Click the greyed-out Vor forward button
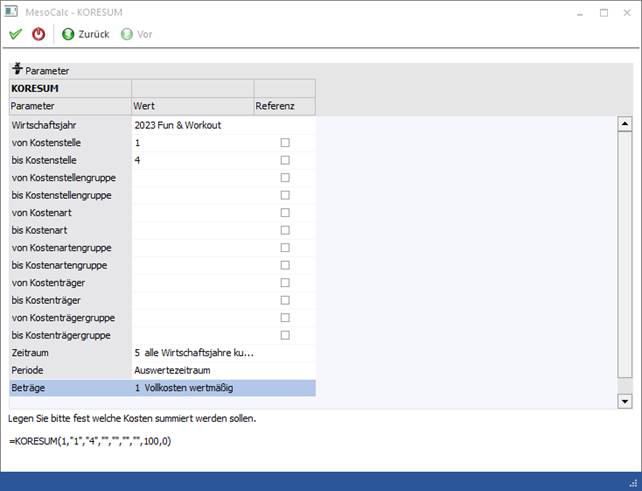 [x=137, y=34]
